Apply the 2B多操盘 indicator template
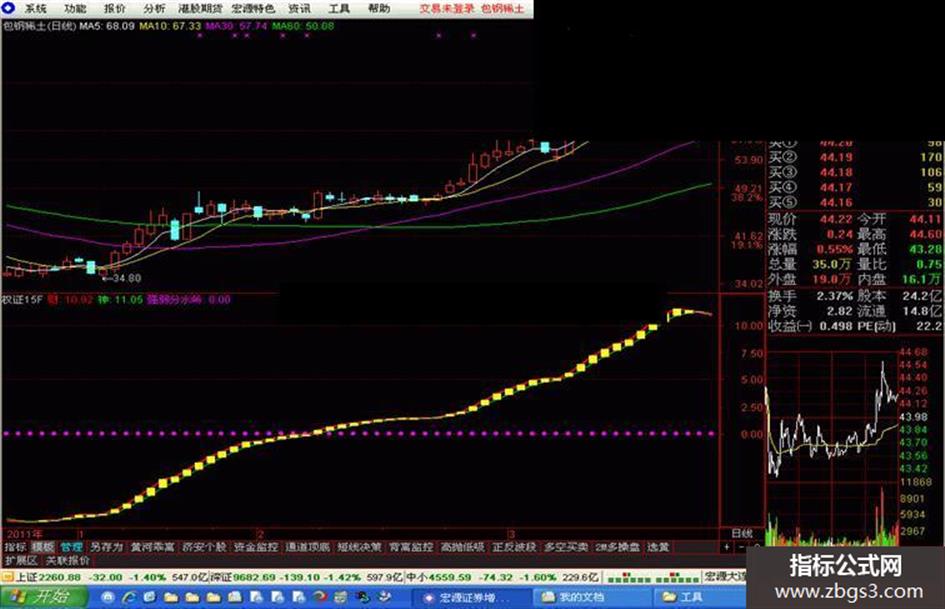945x609 pixels. coord(618,547)
